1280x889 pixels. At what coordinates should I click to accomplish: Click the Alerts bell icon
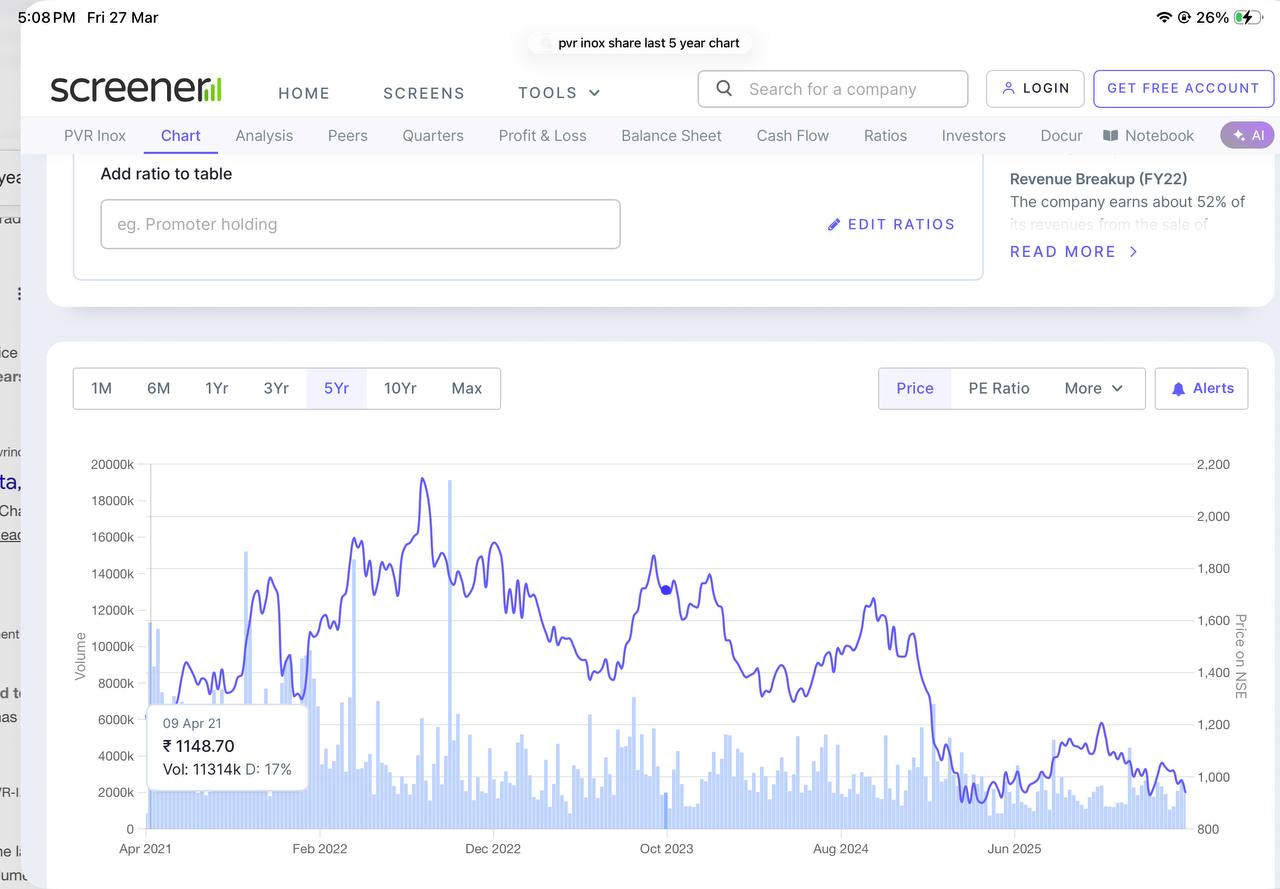1179,389
